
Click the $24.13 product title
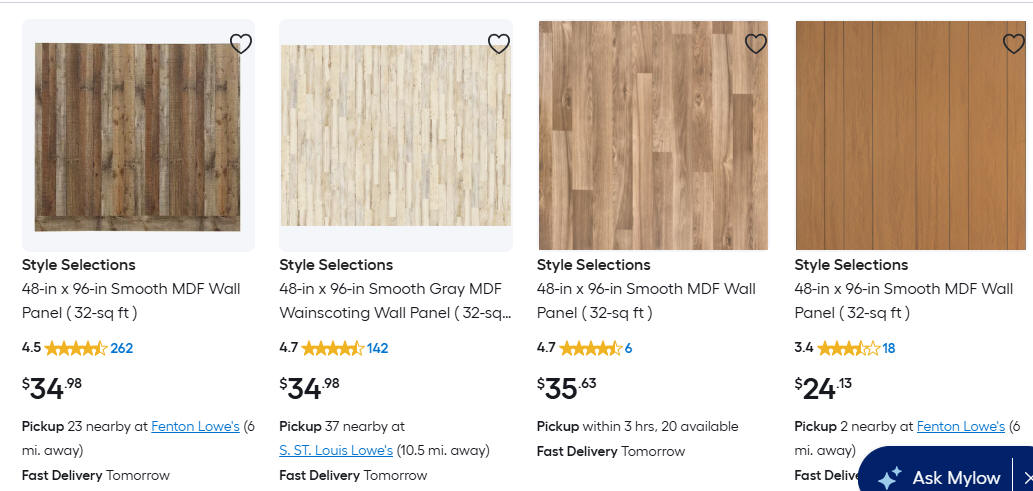click(903, 301)
